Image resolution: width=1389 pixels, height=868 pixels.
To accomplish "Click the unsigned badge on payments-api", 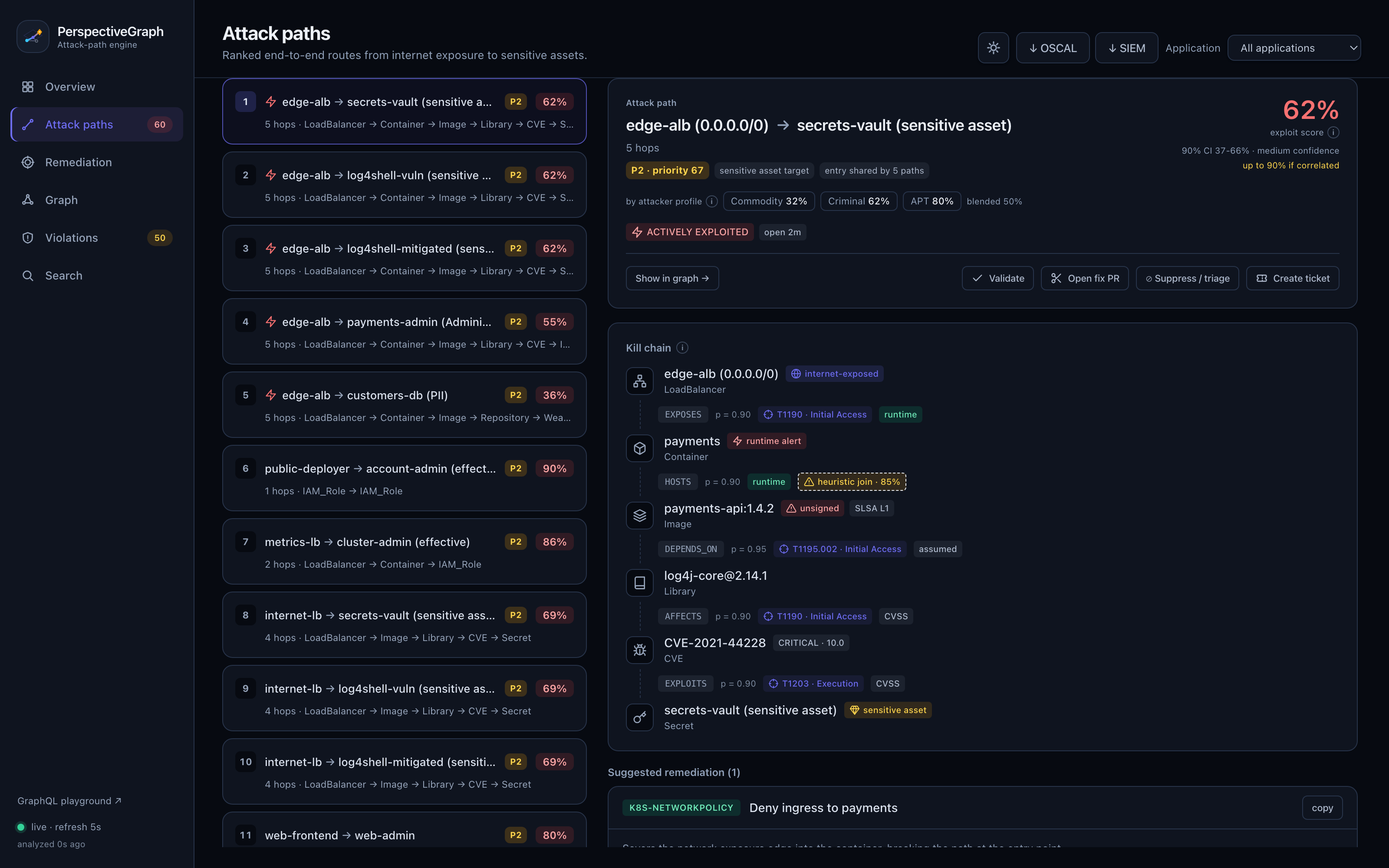I will click(812, 508).
